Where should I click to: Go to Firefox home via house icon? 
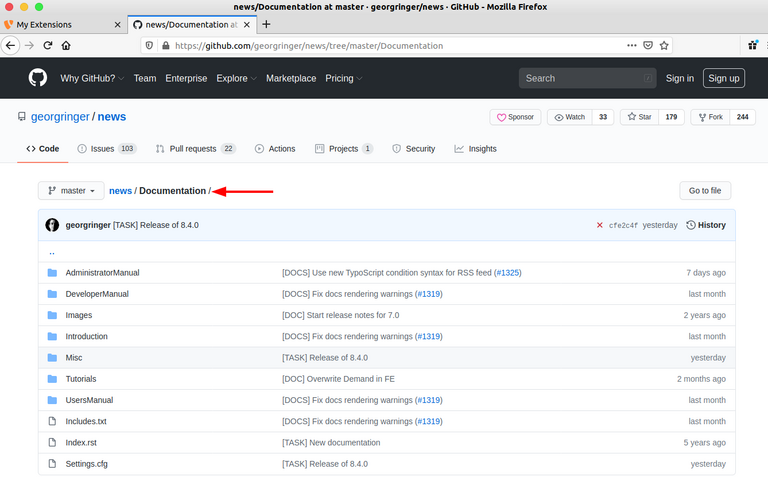pos(66,45)
